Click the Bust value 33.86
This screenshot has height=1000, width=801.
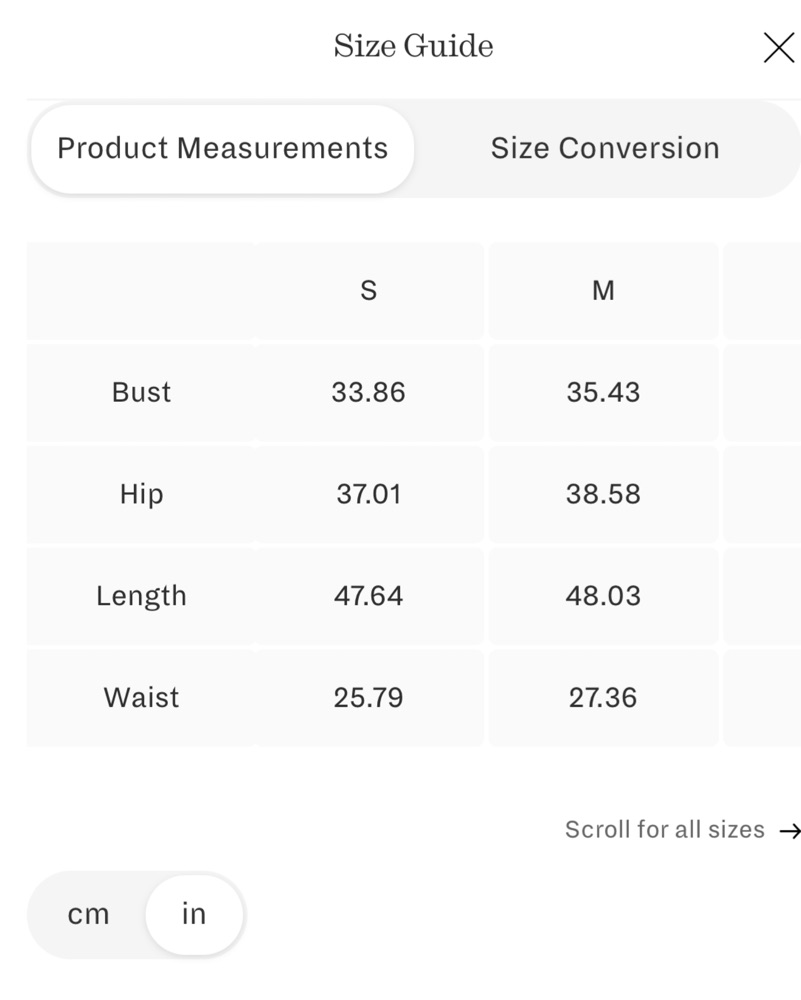point(369,392)
